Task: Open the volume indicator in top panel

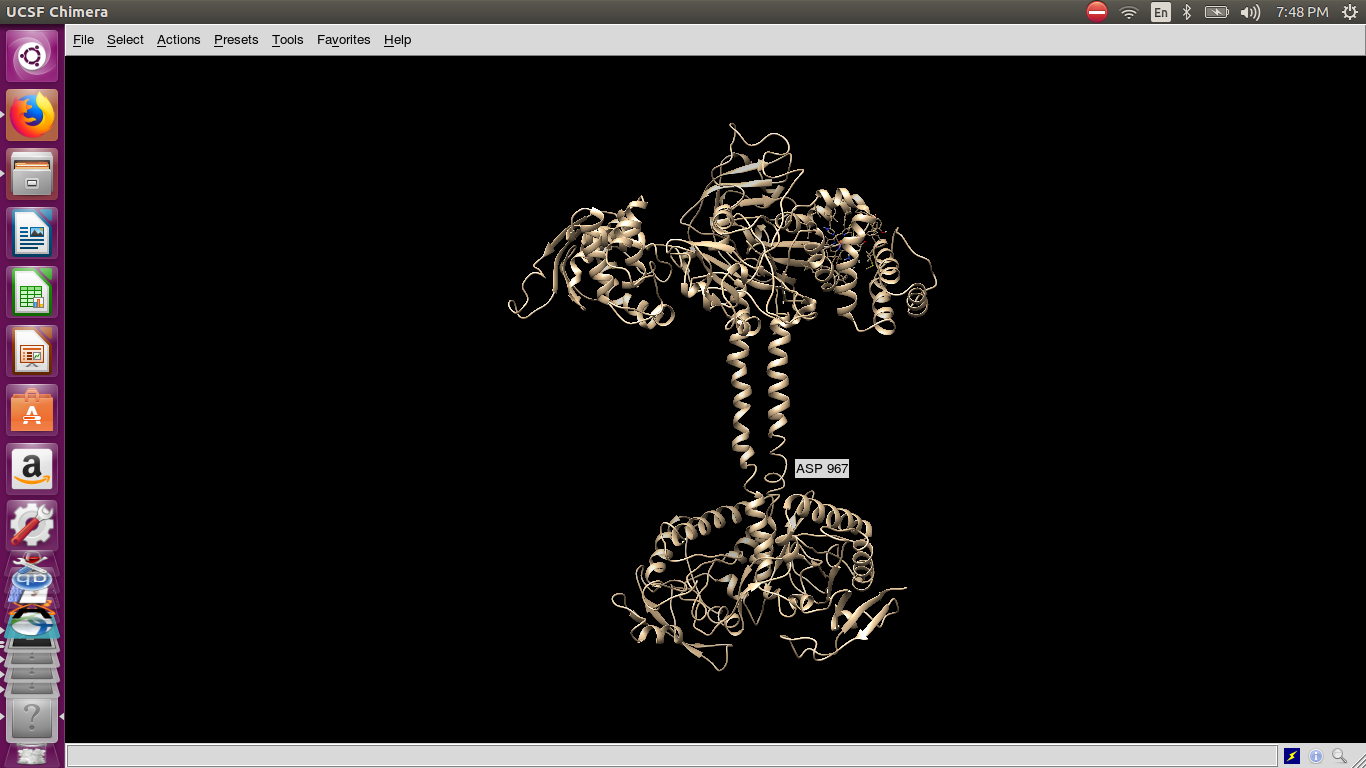Action: point(1250,12)
